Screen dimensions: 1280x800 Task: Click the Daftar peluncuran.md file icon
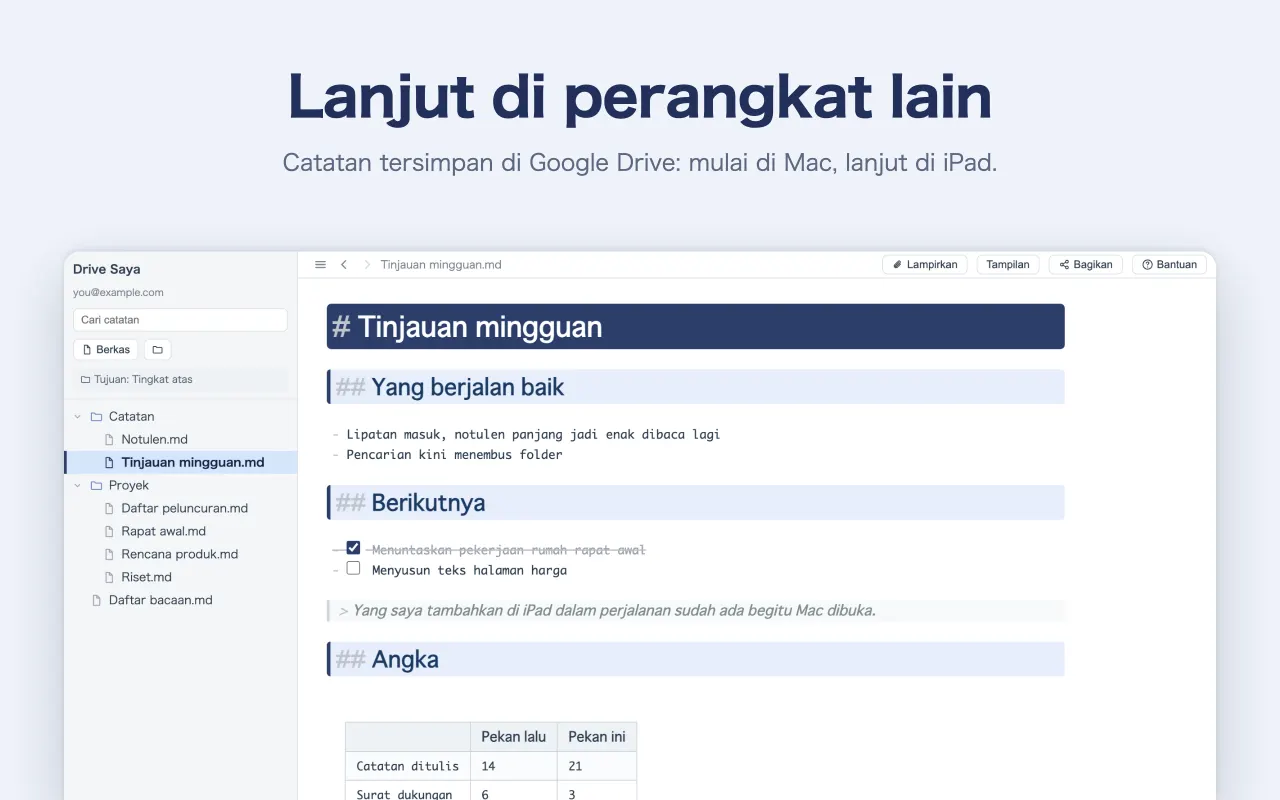[x=110, y=508]
